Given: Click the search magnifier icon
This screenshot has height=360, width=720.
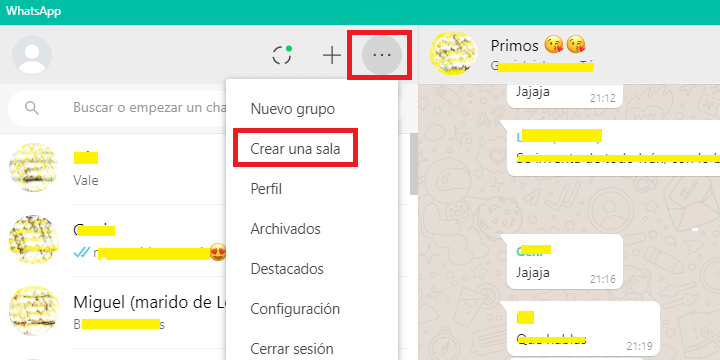Looking at the screenshot, I should point(32,108).
